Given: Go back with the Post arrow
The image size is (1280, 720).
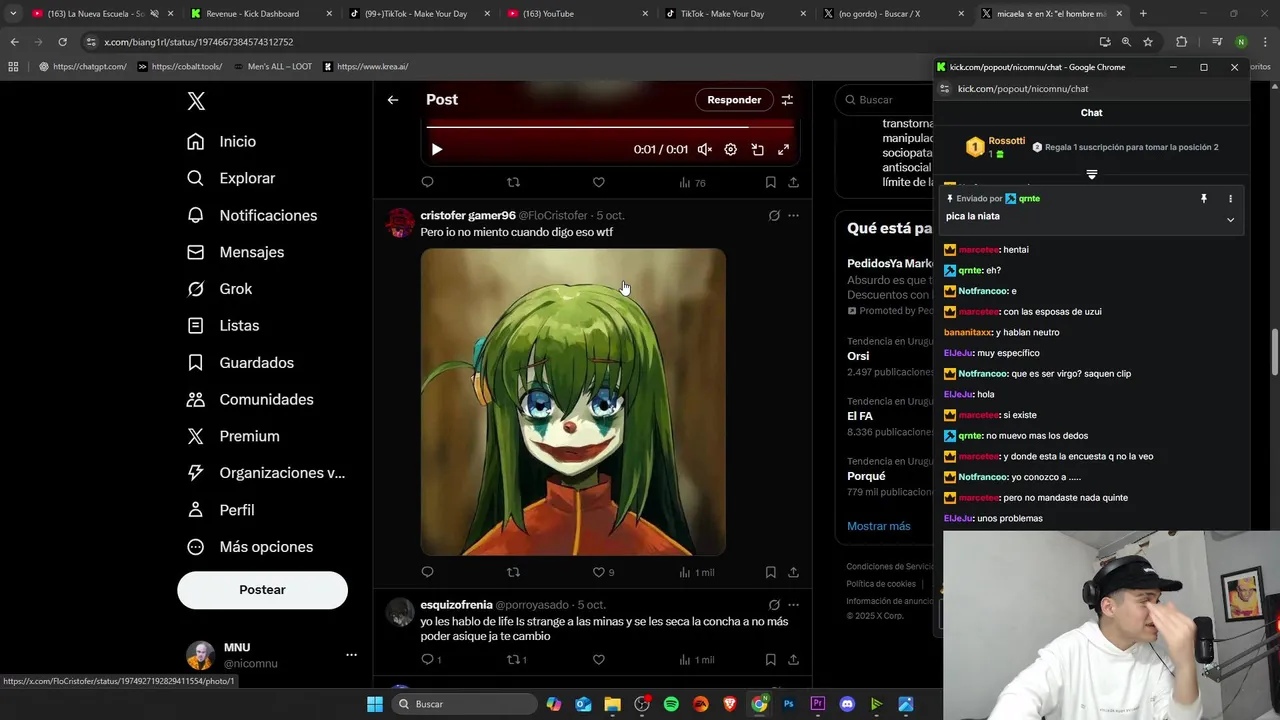Looking at the screenshot, I should (393, 100).
